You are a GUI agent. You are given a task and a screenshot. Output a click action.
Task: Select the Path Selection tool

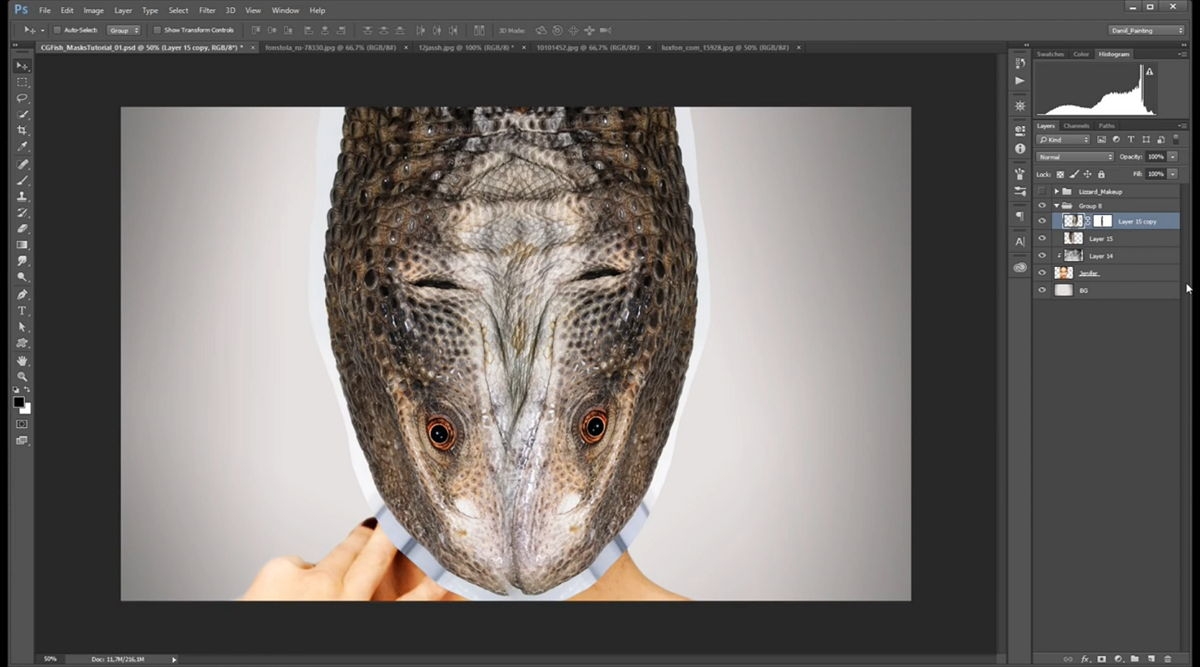click(22, 327)
